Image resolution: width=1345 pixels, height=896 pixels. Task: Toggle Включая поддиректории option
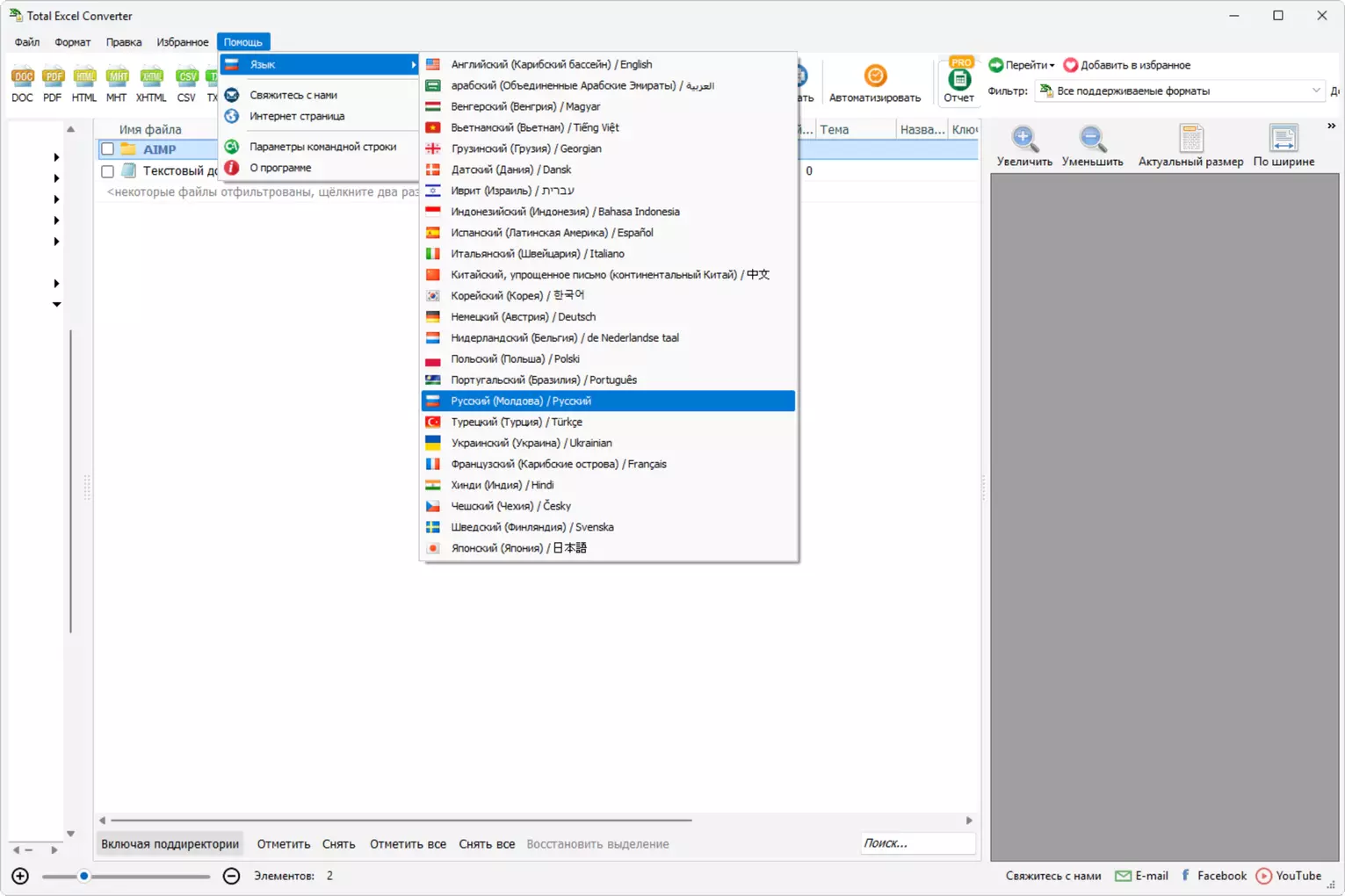point(170,844)
